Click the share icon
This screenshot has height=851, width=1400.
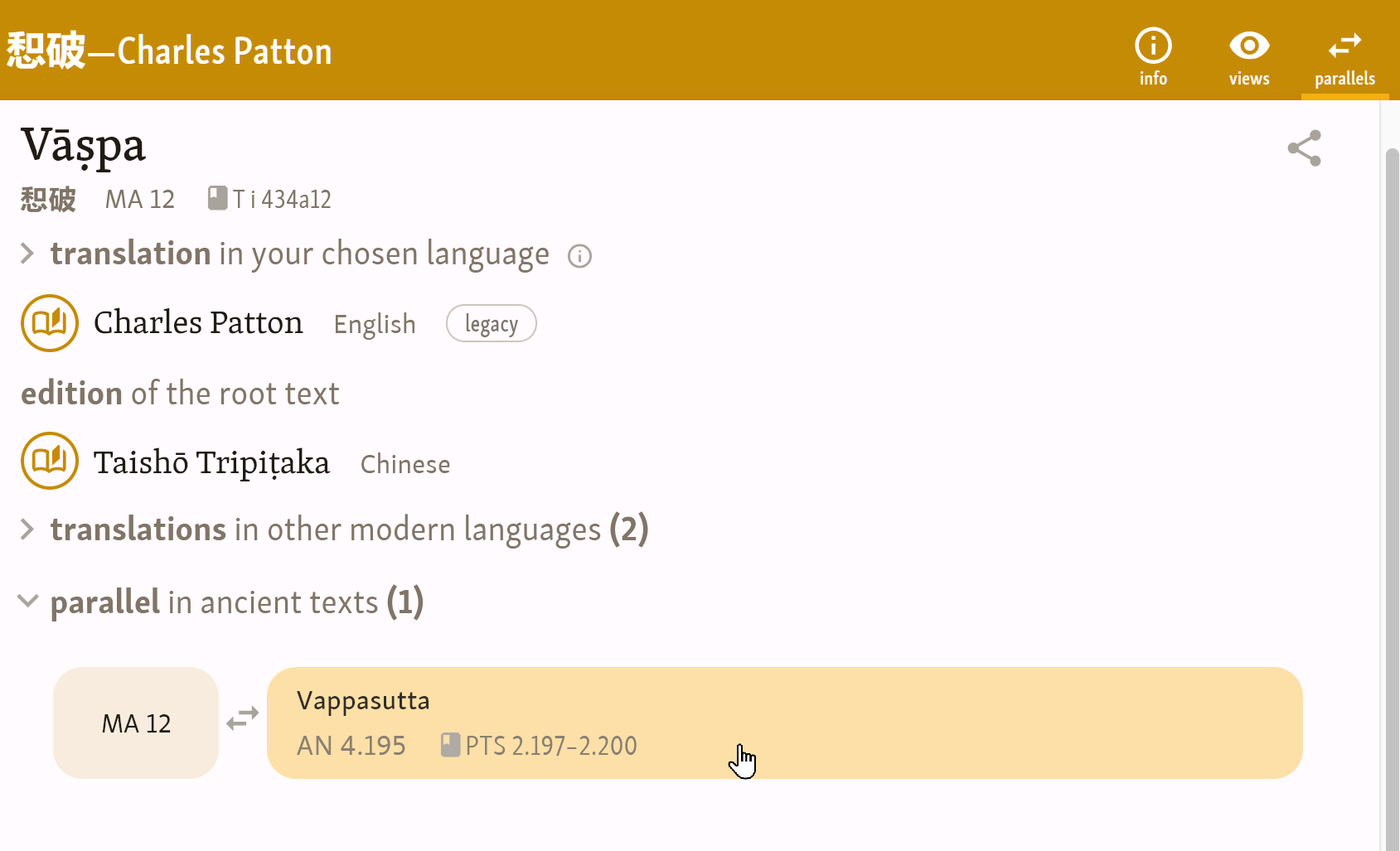click(x=1304, y=148)
